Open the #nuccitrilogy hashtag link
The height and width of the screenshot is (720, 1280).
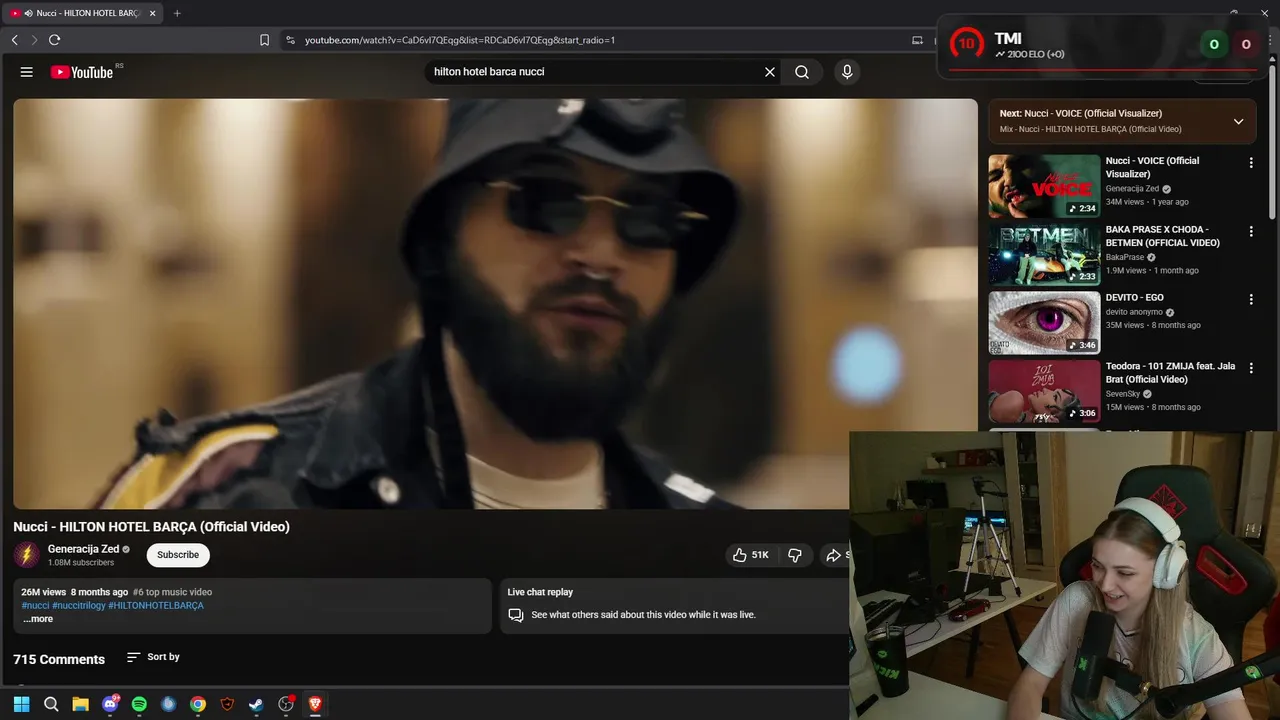[x=79, y=606]
